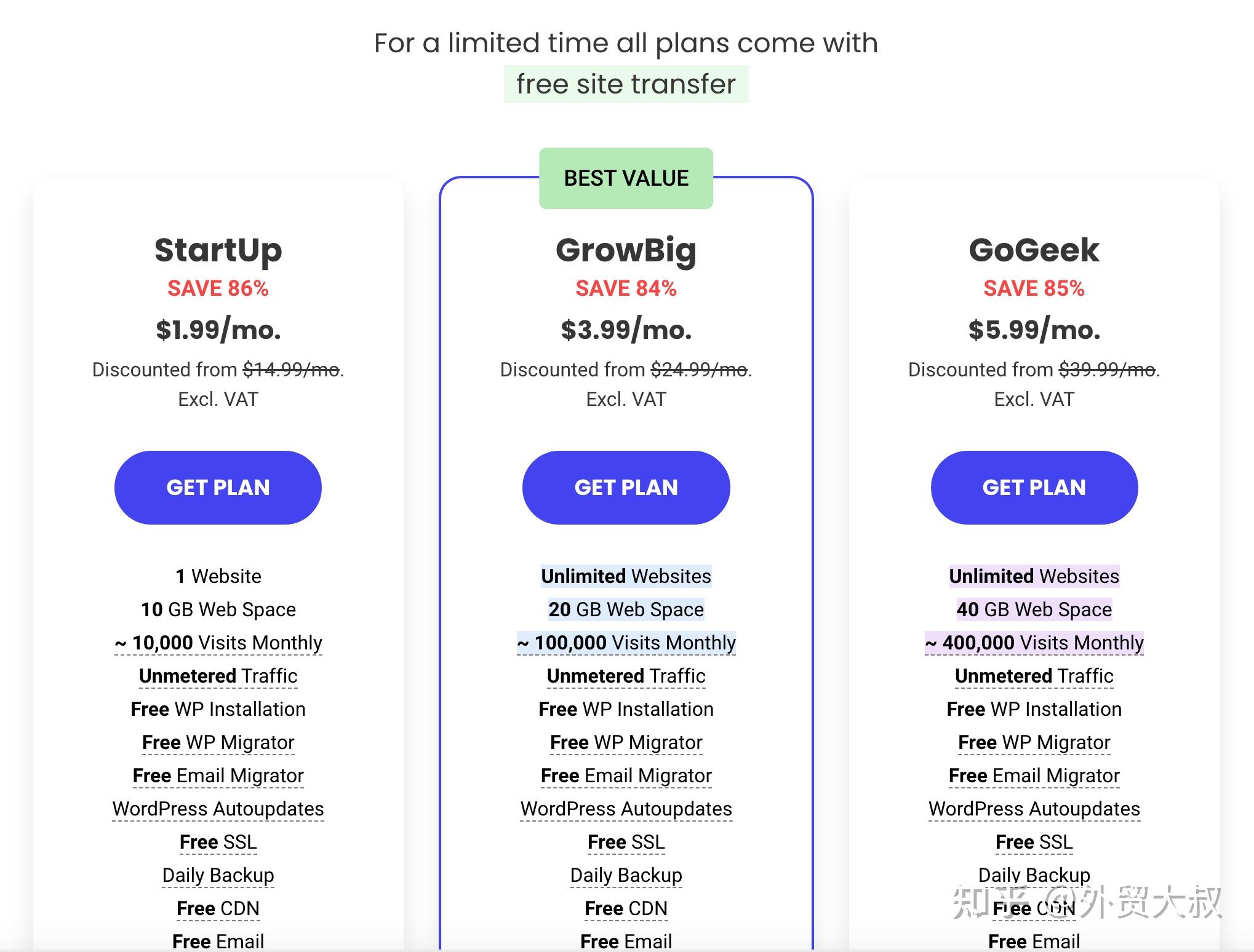Click StartUp's '10,000 Visits Monthly' tooltip text
The width and height of the screenshot is (1254, 952).
pyautogui.click(x=218, y=643)
